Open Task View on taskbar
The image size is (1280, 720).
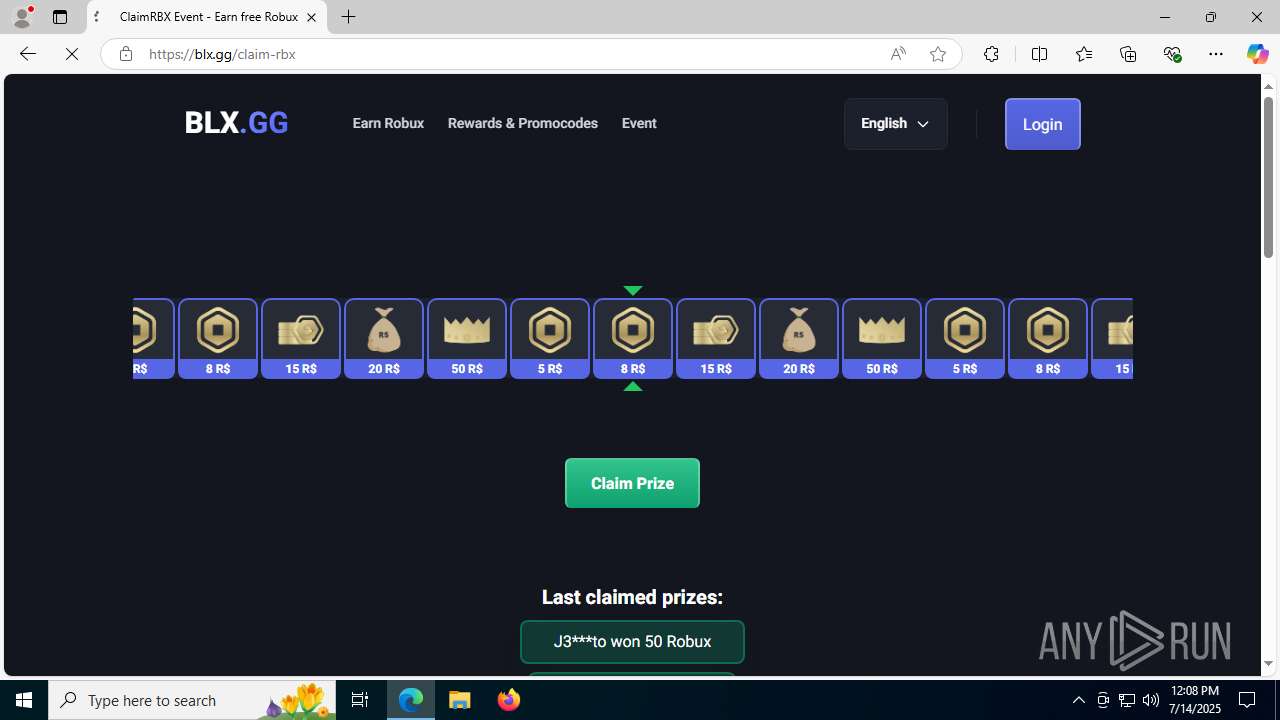point(360,700)
